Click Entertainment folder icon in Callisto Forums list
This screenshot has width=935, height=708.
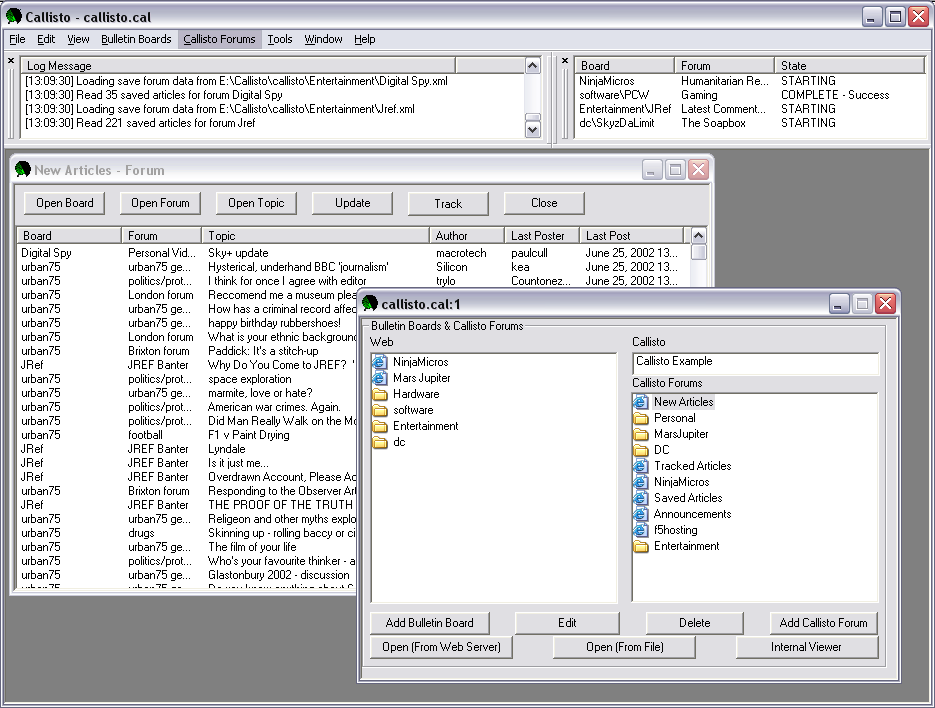(x=640, y=546)
